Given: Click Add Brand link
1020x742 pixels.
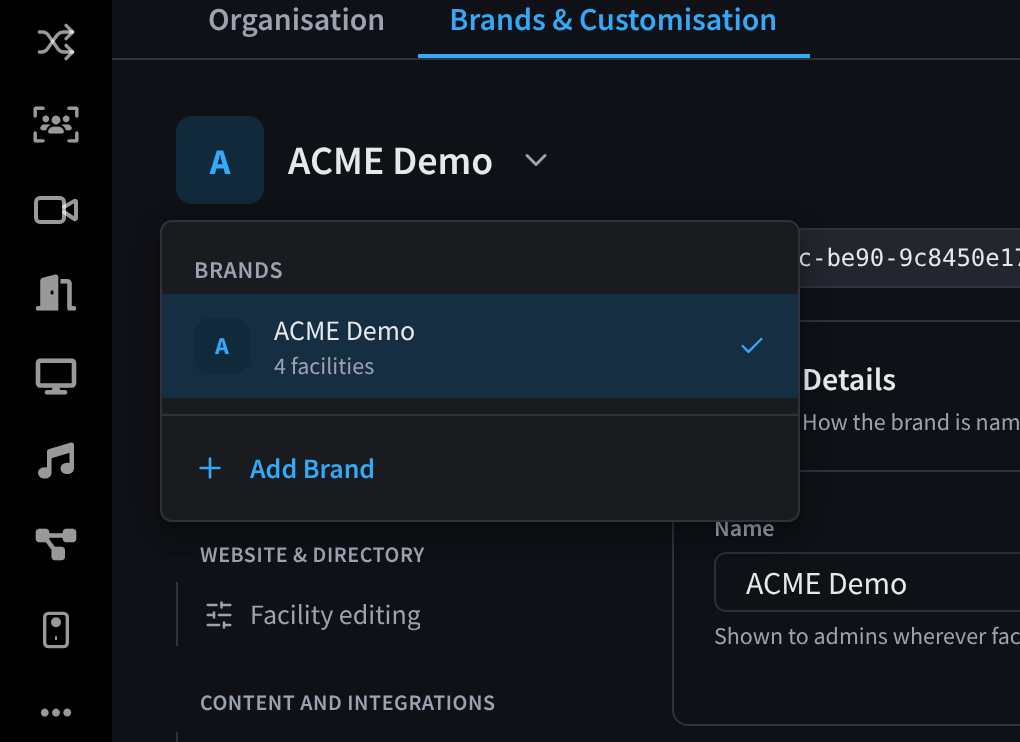Looking at the screenshot, I should pyautogui.click(x=312, y=469).
